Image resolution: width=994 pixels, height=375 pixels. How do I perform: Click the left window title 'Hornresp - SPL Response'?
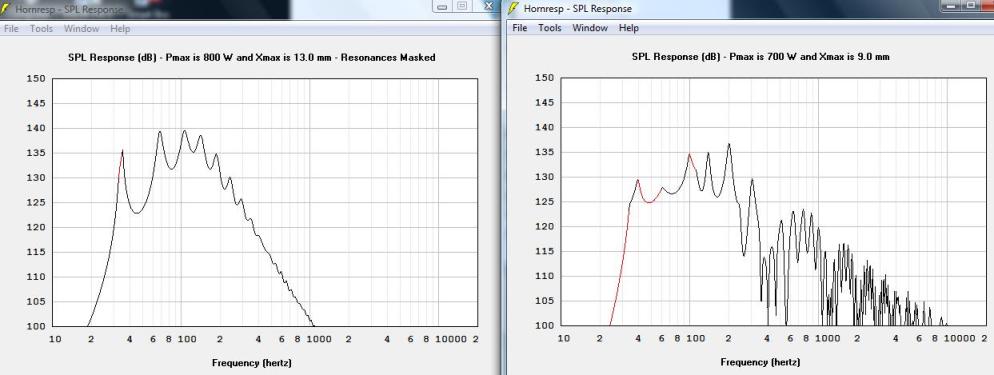[x=69, y=10]
